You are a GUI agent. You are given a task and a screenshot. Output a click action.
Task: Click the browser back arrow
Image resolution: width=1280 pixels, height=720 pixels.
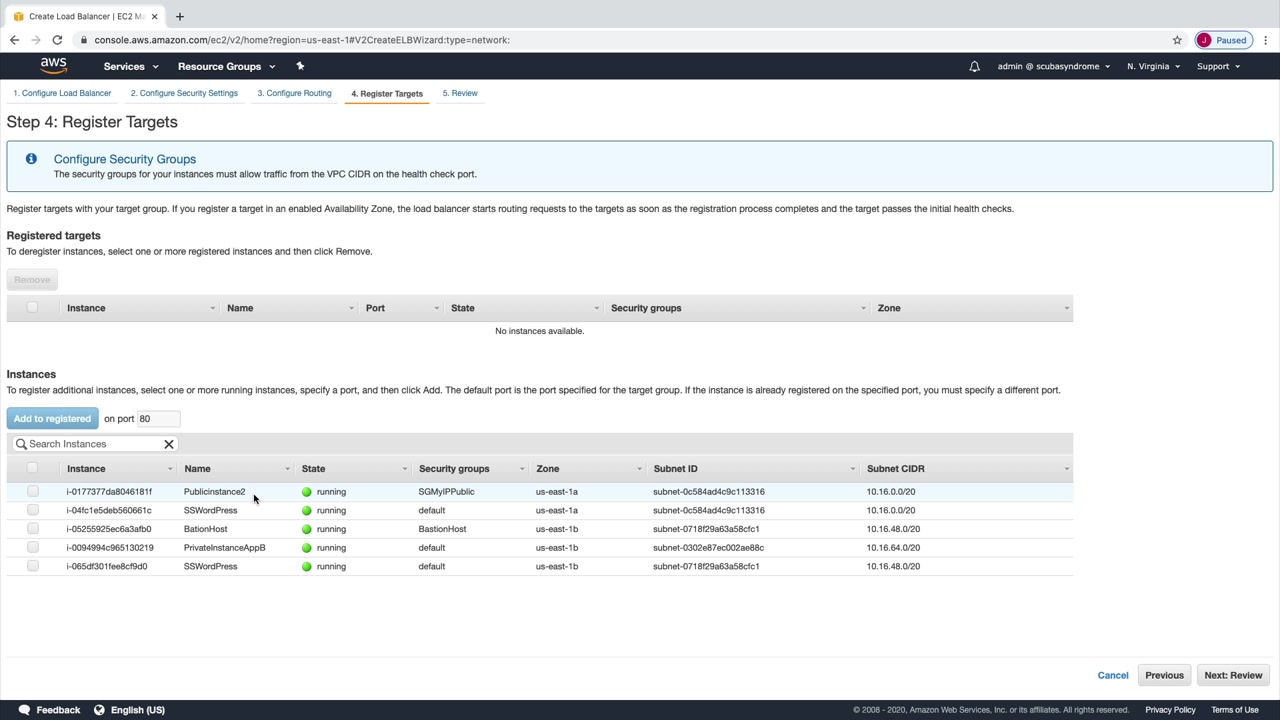[14, 40]
